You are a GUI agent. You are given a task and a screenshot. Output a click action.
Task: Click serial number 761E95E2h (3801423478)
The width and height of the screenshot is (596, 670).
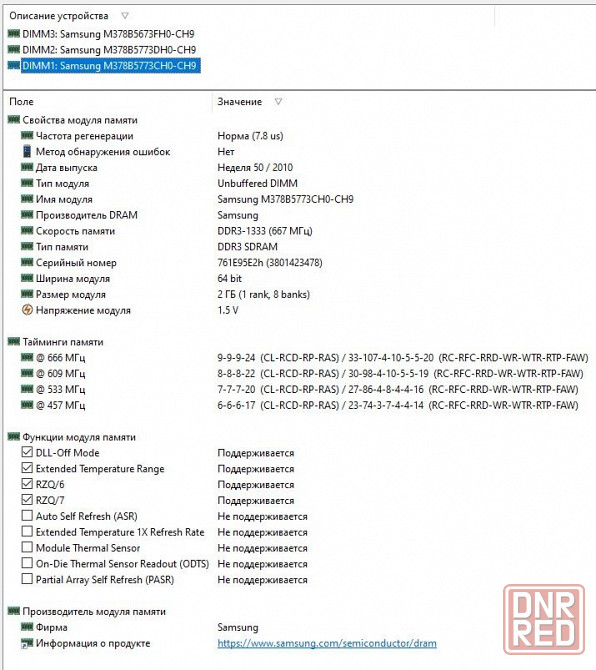pyautogui.click(x=270, y=262)
